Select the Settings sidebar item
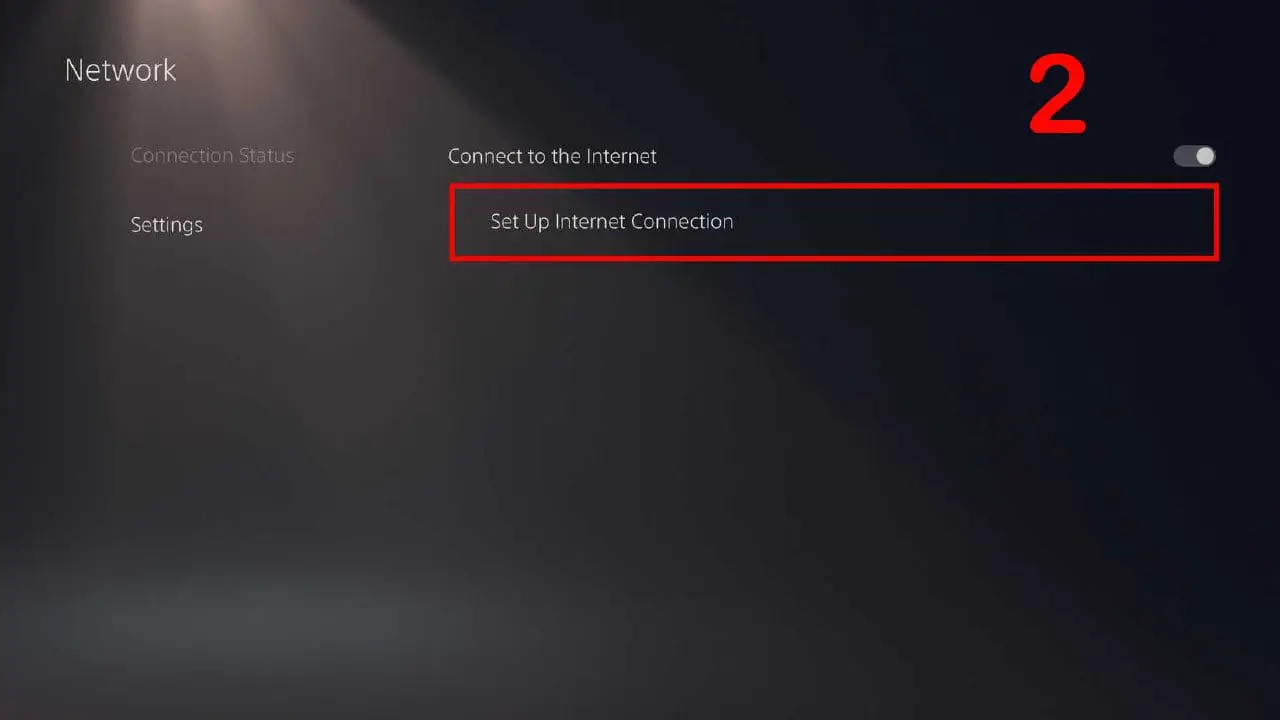The height and width of the screenshot is (720, 1280). tap(167, 225)
